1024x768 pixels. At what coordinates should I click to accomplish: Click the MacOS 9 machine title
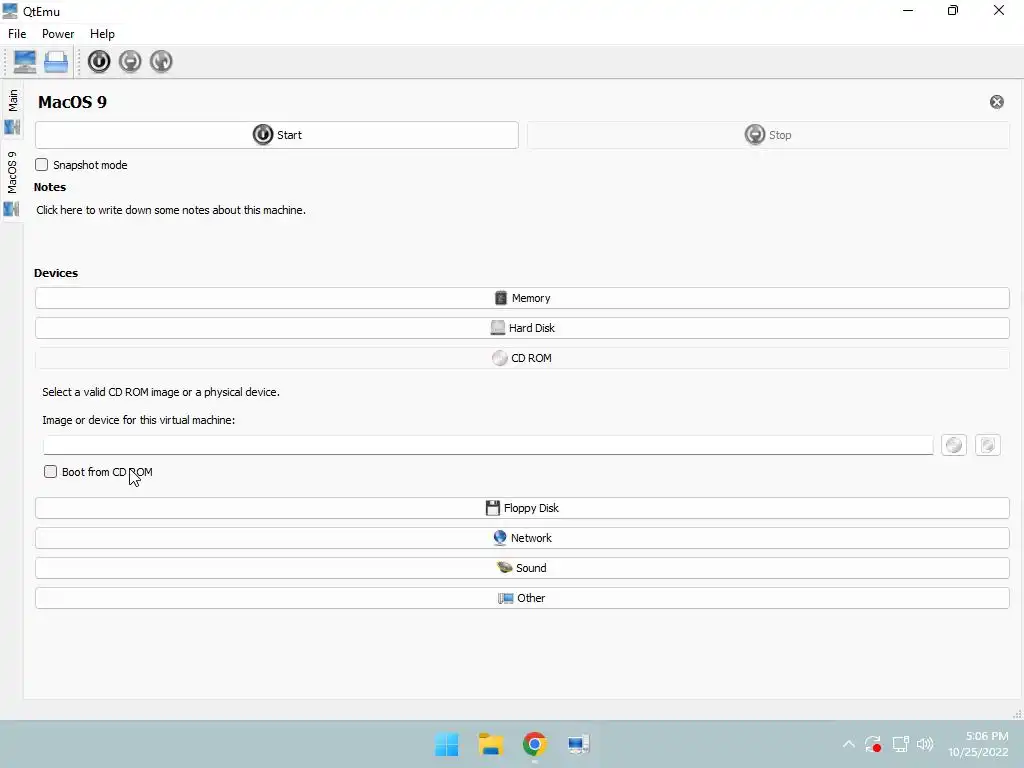[x=72, y=103]
